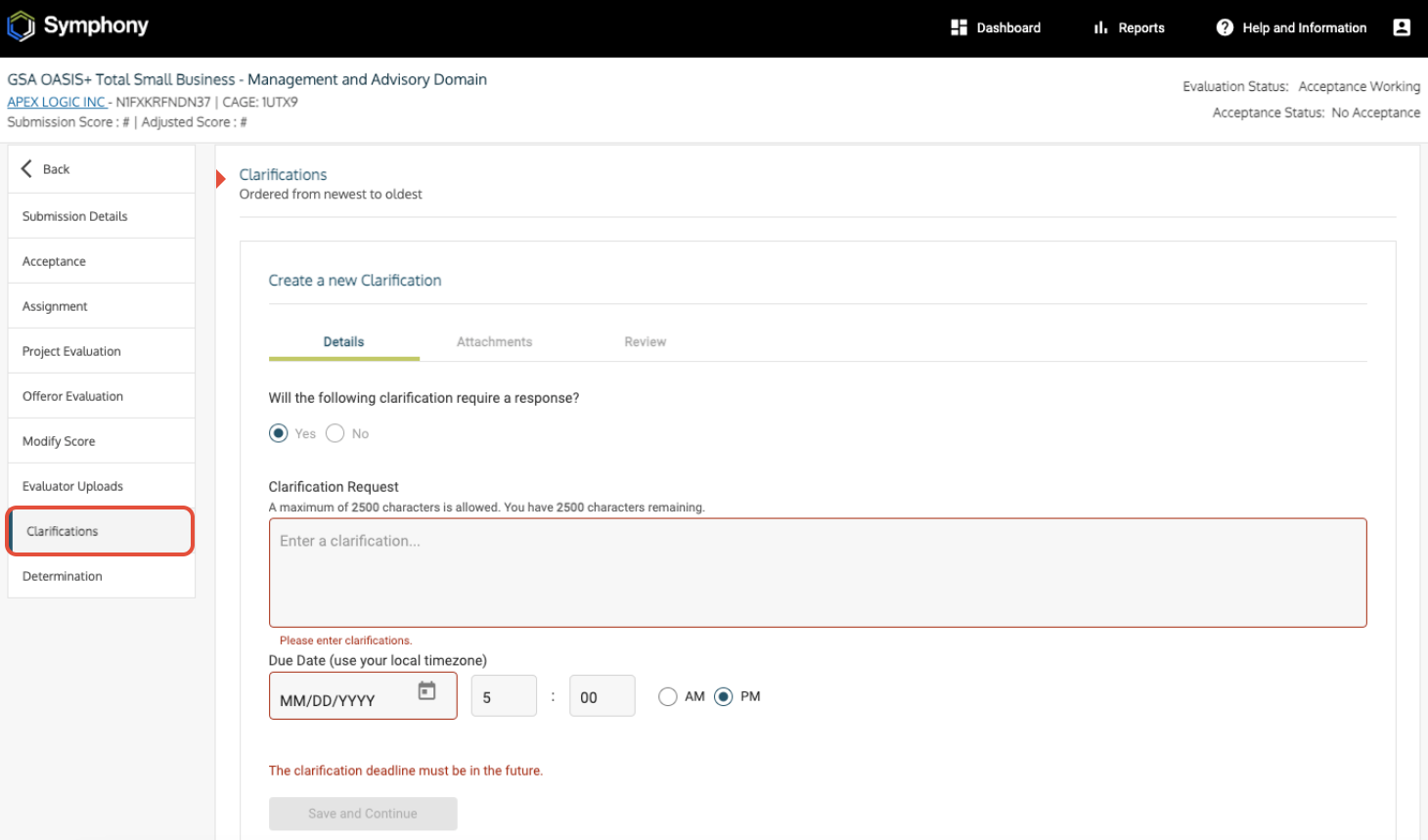
Task: Open the user profile icon
Action: (x=1402, y=27)
